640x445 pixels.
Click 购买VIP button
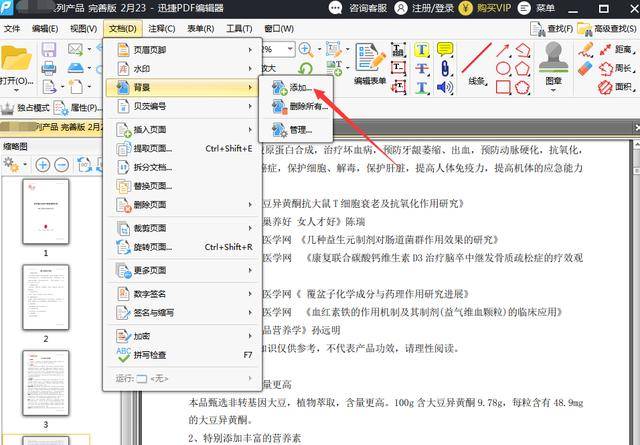click(x=485, y=8)
